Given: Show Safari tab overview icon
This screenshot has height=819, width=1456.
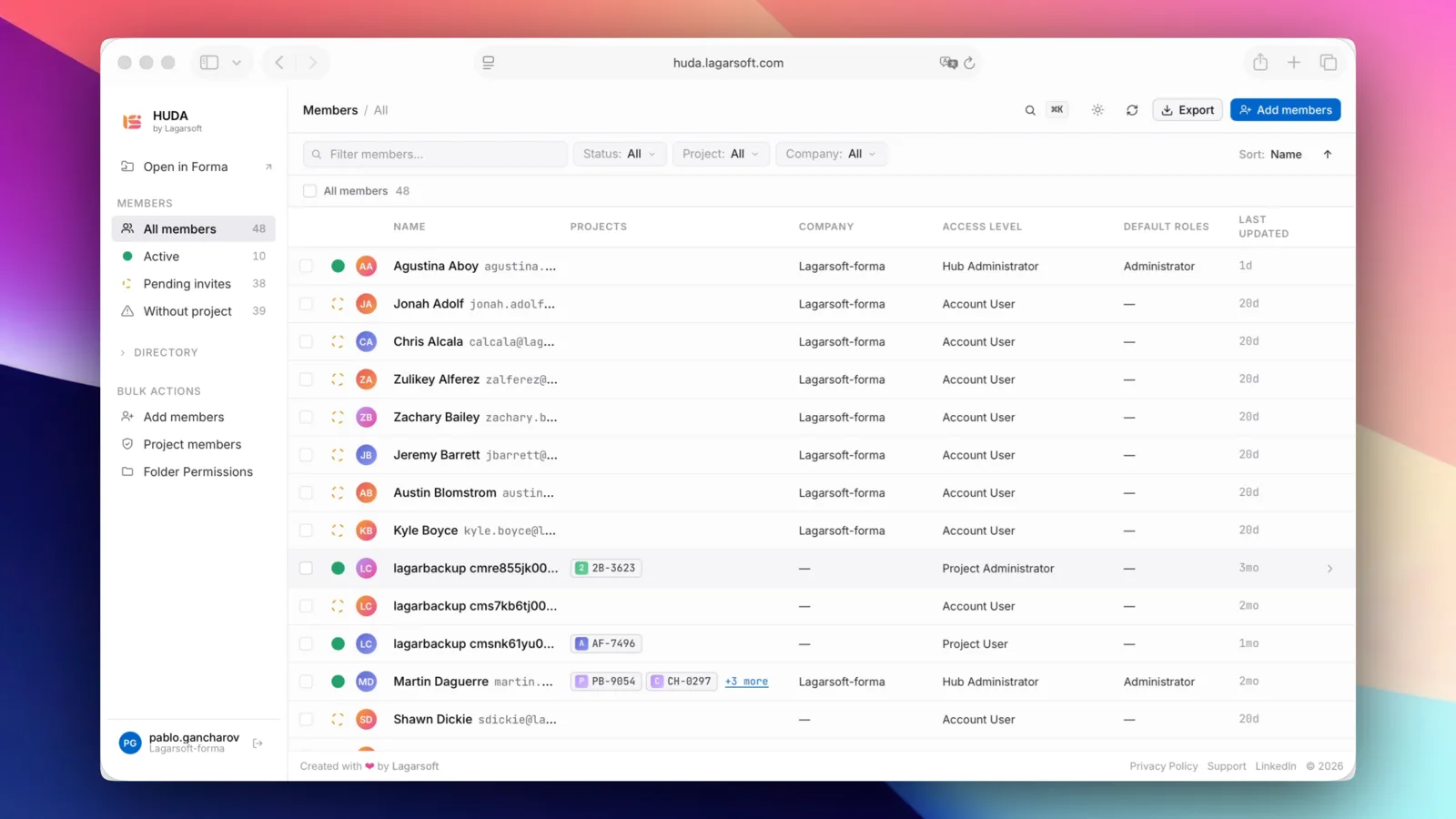Looking at the screenshot, I should 1329,62.
